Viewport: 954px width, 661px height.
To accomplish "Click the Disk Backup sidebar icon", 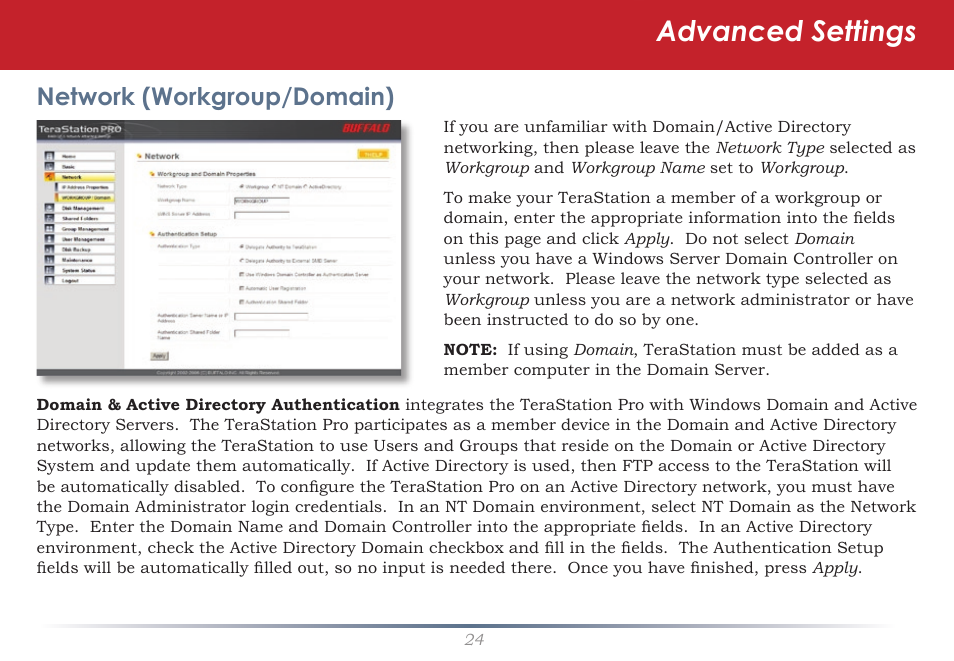I will pyautogui.click(x=49, y=249).
